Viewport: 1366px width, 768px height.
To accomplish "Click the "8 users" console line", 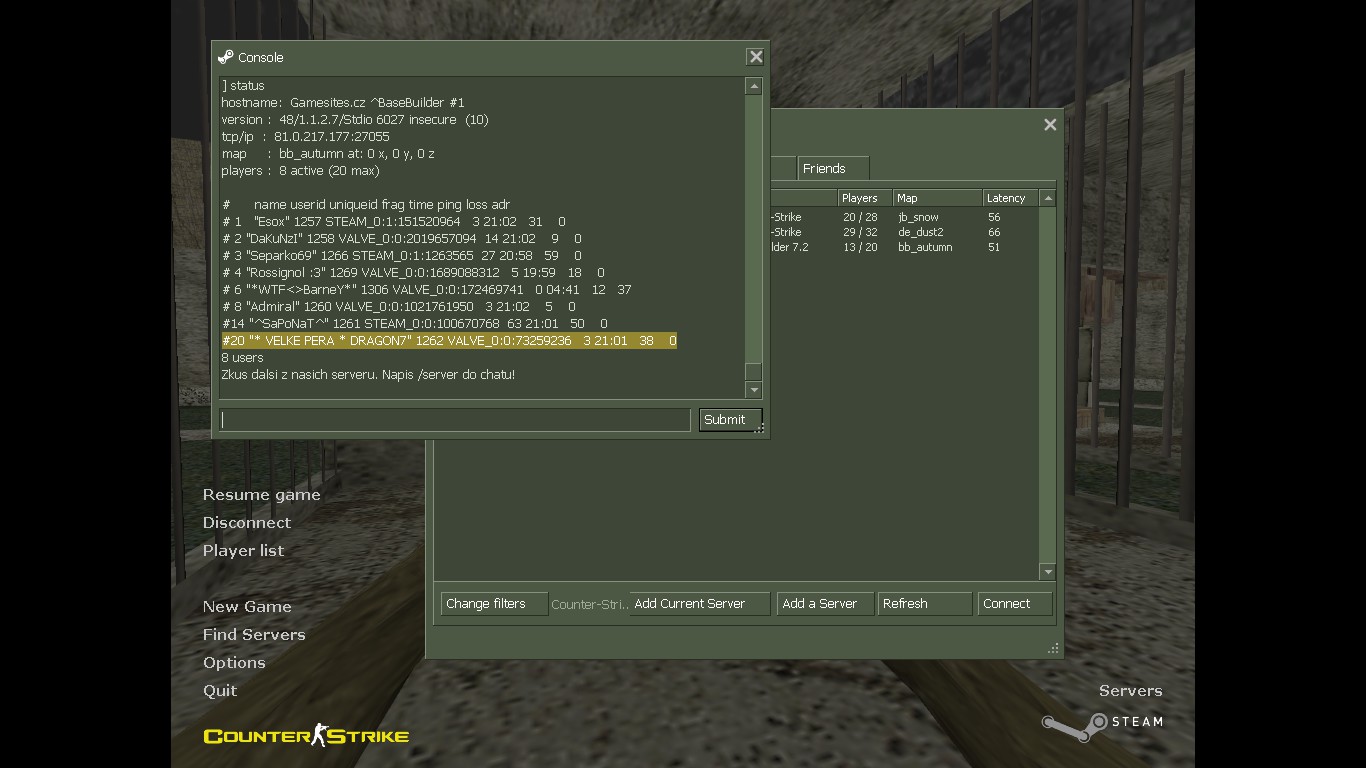I will 242,358.
